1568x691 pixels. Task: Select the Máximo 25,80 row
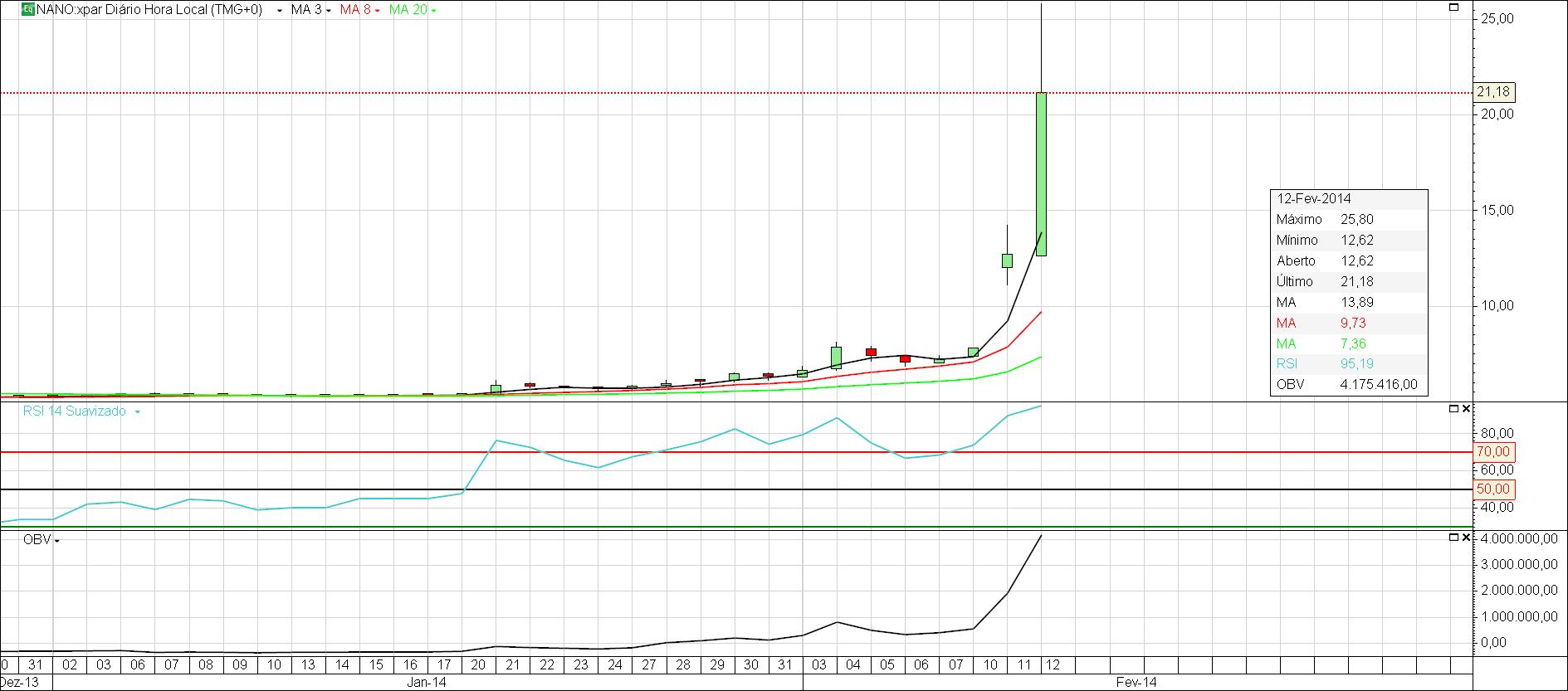tap(1349, 220)
